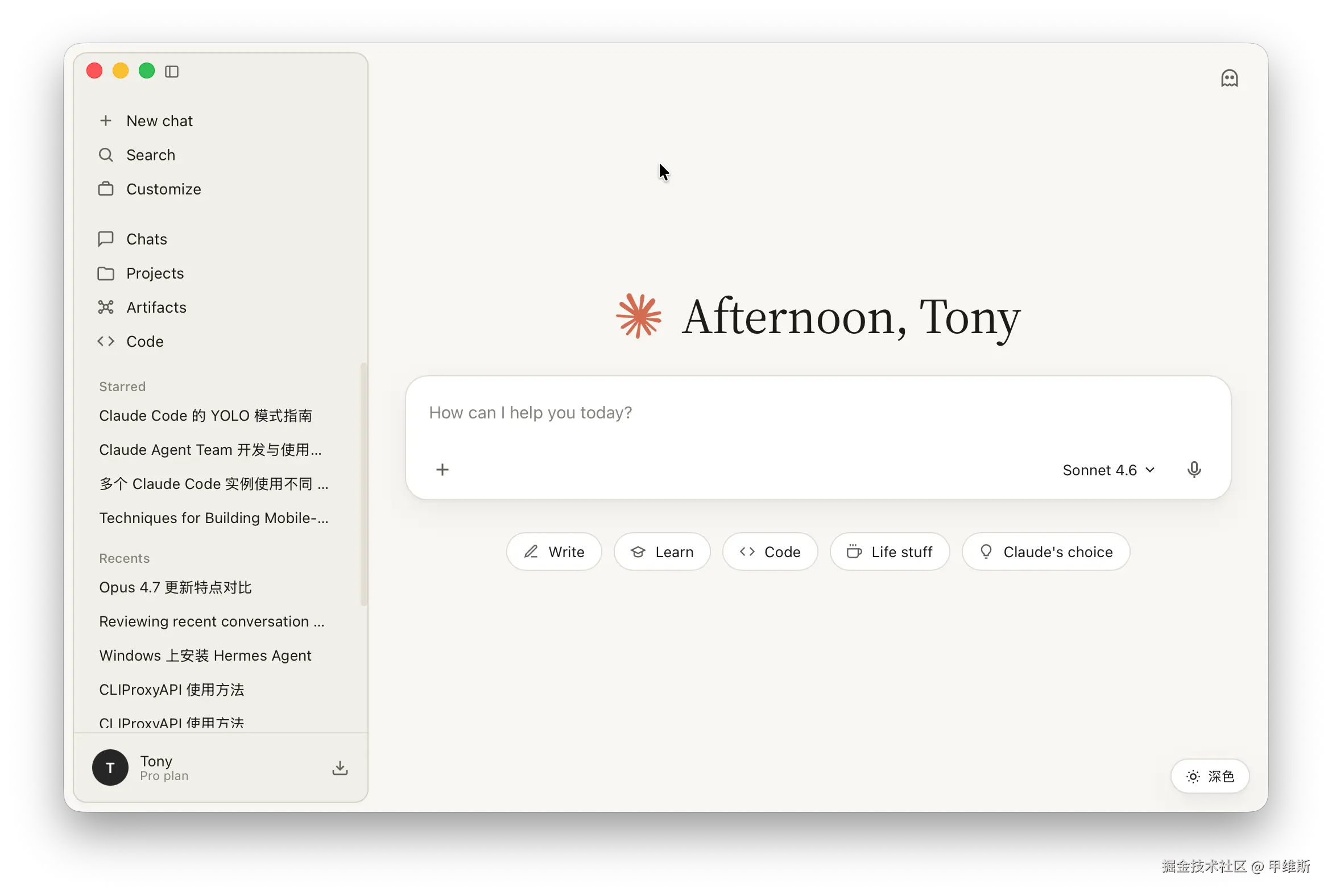This screenshot has width=1332, height=896.
Task: Start a New chat
Action: (159, 121)
